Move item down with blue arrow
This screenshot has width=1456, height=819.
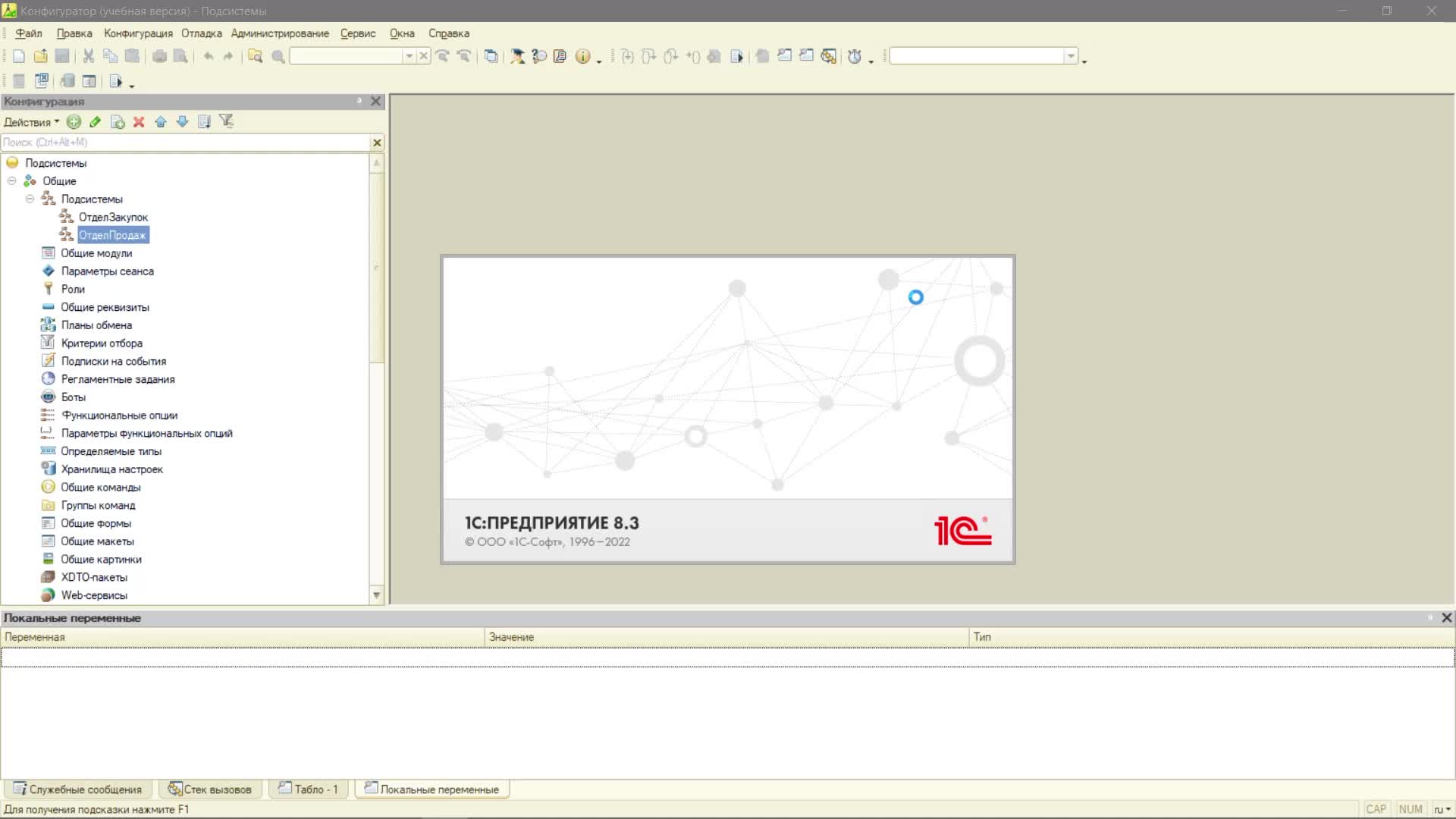pos(182,121)
